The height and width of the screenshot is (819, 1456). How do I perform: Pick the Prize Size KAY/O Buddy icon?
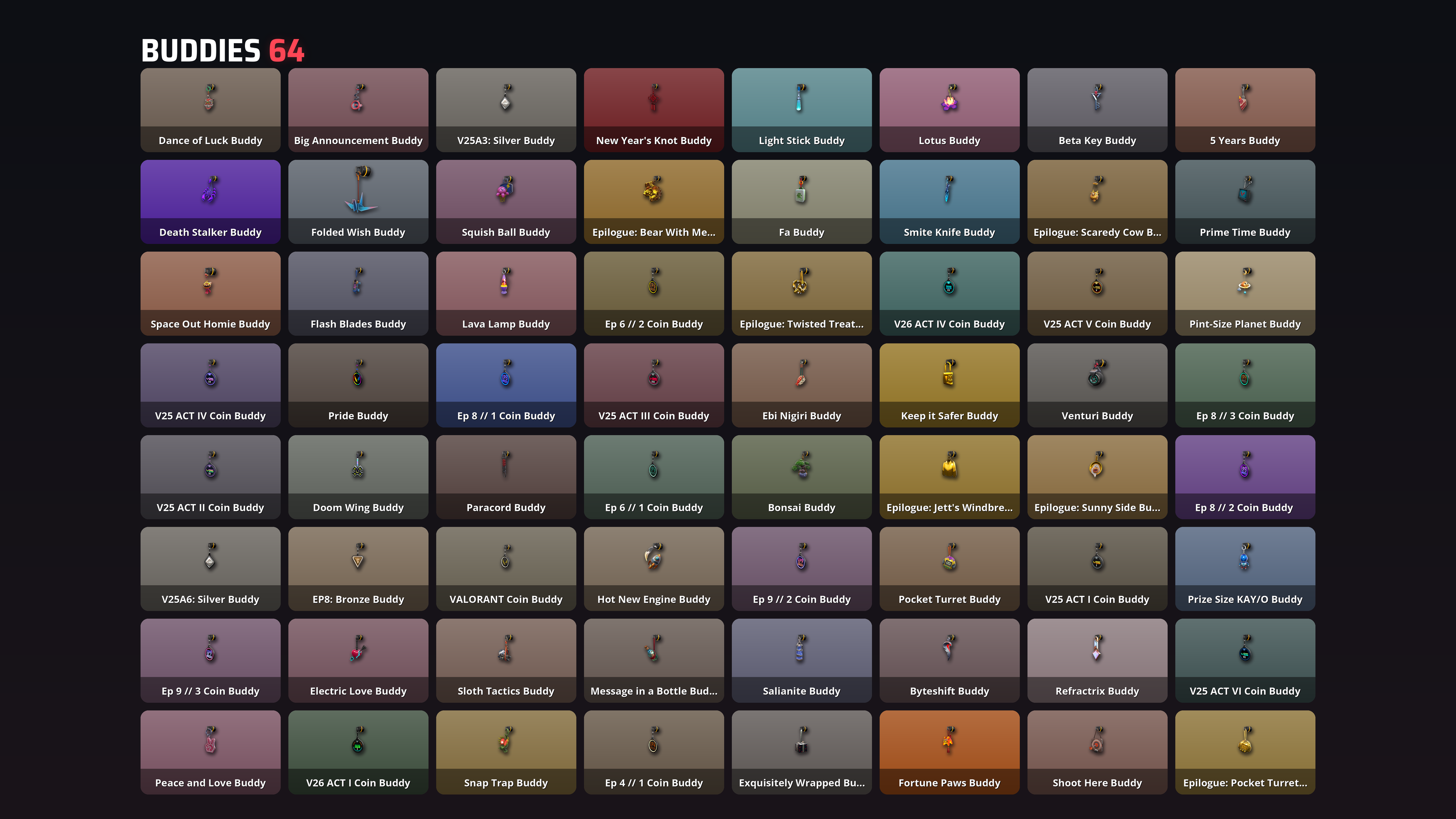point(1245,556)
